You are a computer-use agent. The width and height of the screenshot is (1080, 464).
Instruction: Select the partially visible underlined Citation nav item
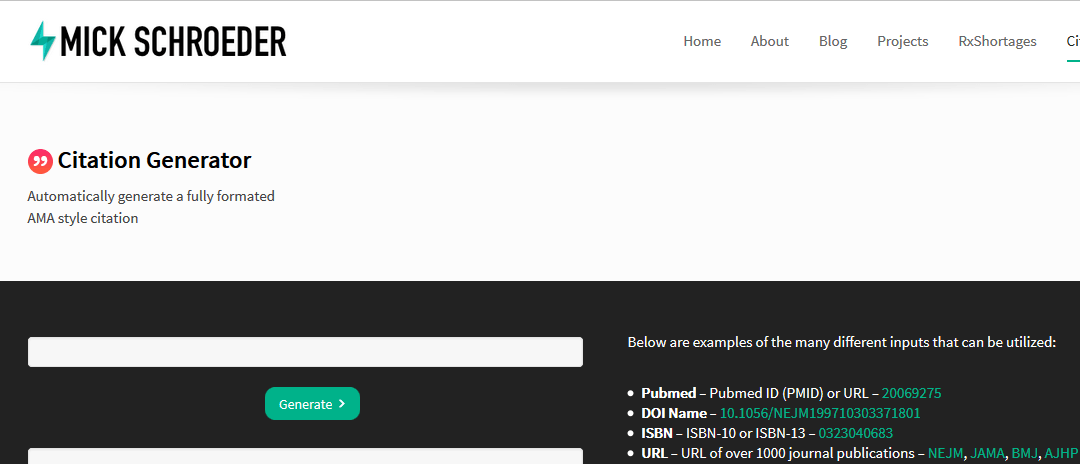[1072, 41]
